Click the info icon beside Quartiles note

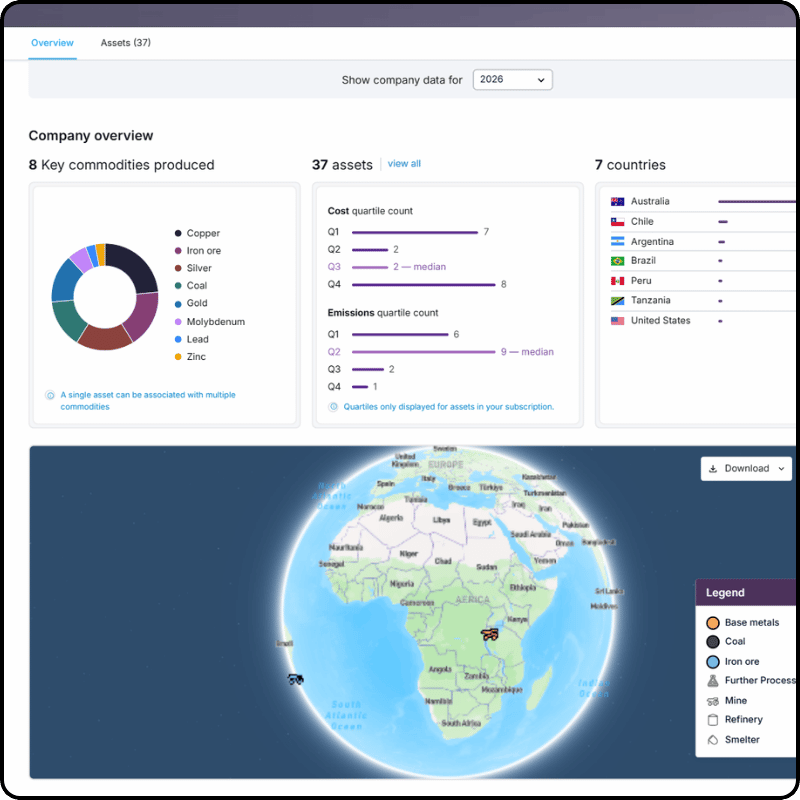(x=333, y=407)
